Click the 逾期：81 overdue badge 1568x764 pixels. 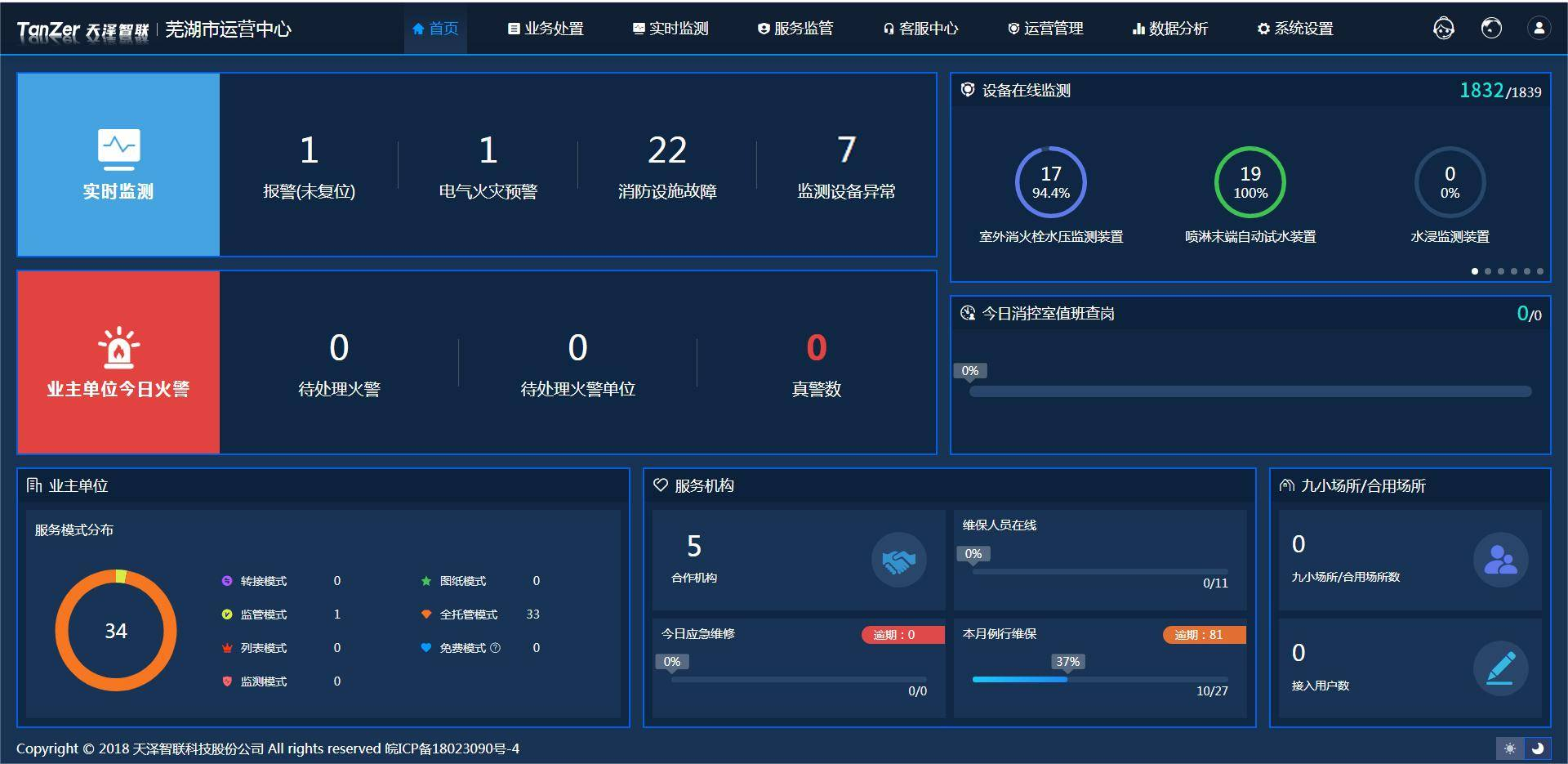[1204, 635]
